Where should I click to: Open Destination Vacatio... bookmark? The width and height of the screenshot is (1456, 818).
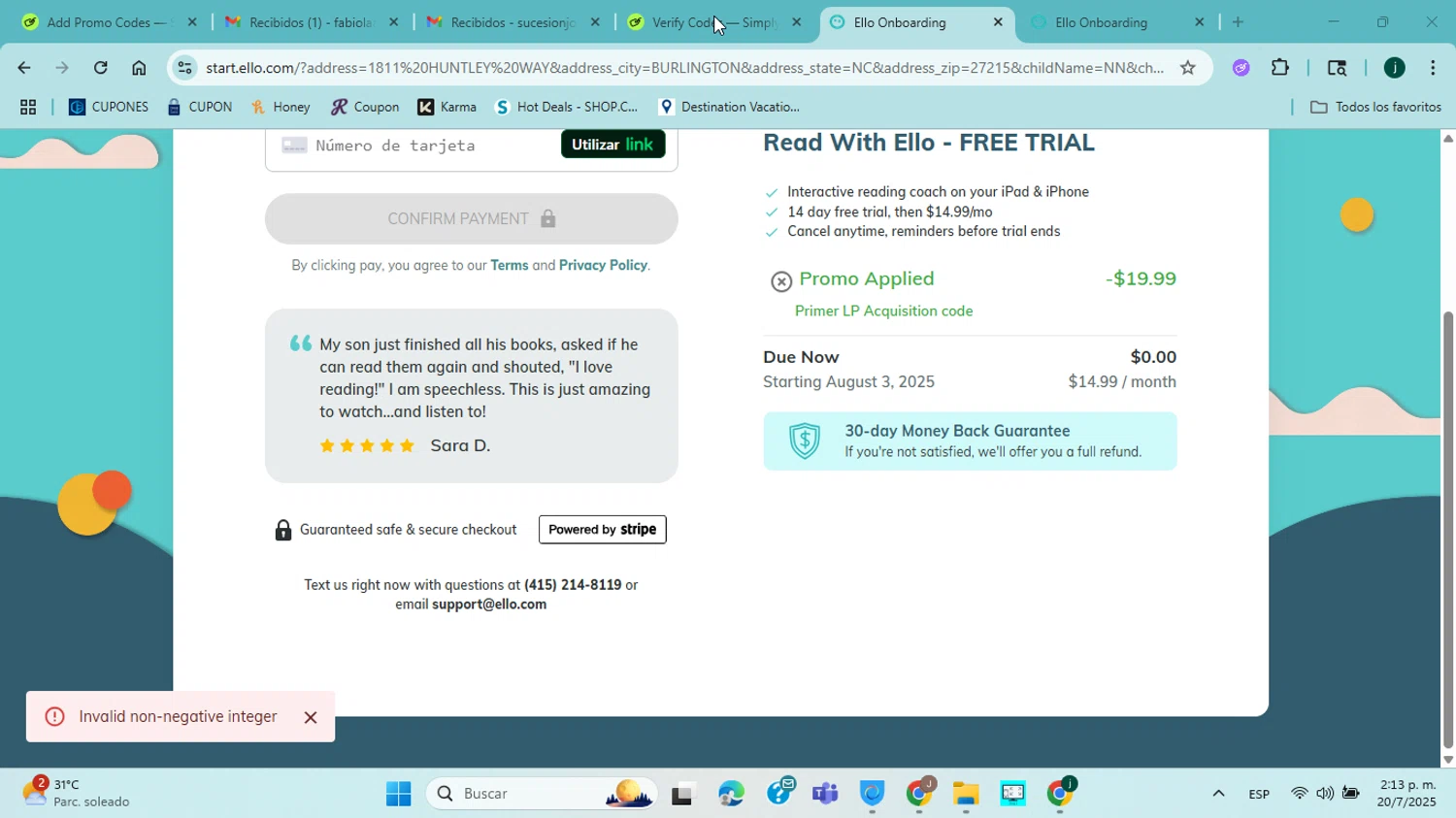pyautogui.click(x=729, y=107)
